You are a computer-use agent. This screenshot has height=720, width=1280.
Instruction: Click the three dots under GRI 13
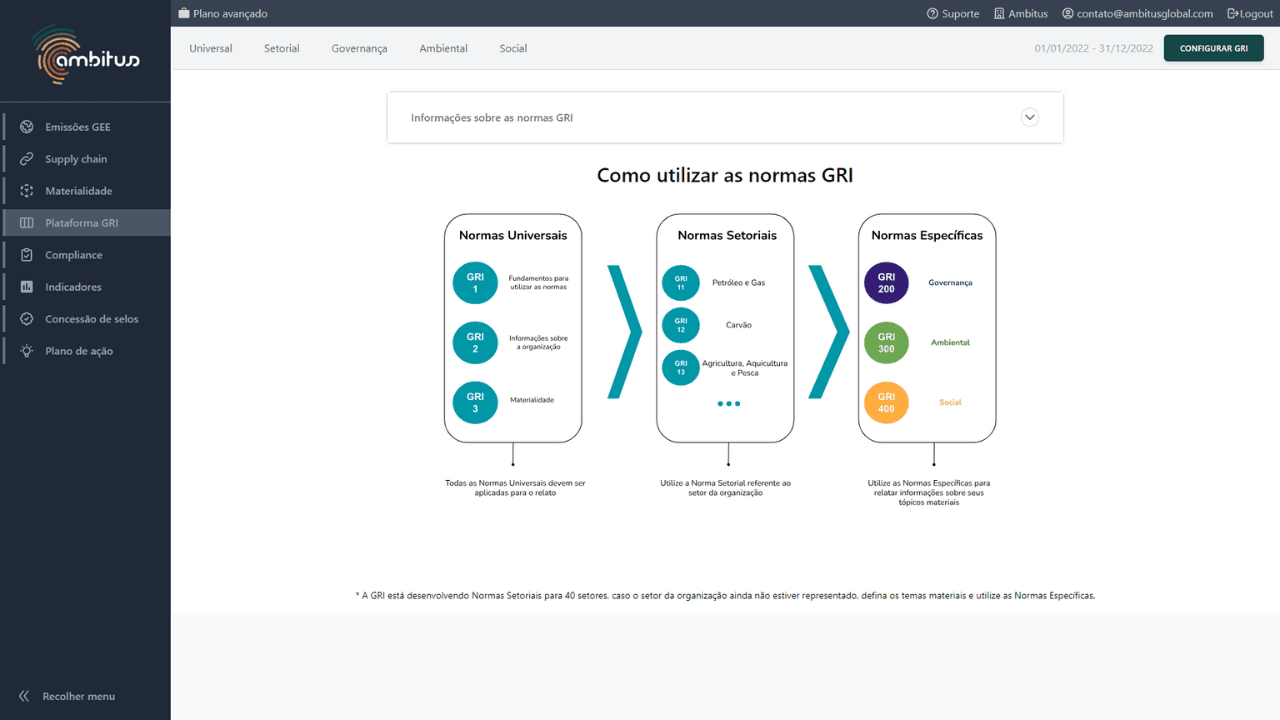[729, 404]
